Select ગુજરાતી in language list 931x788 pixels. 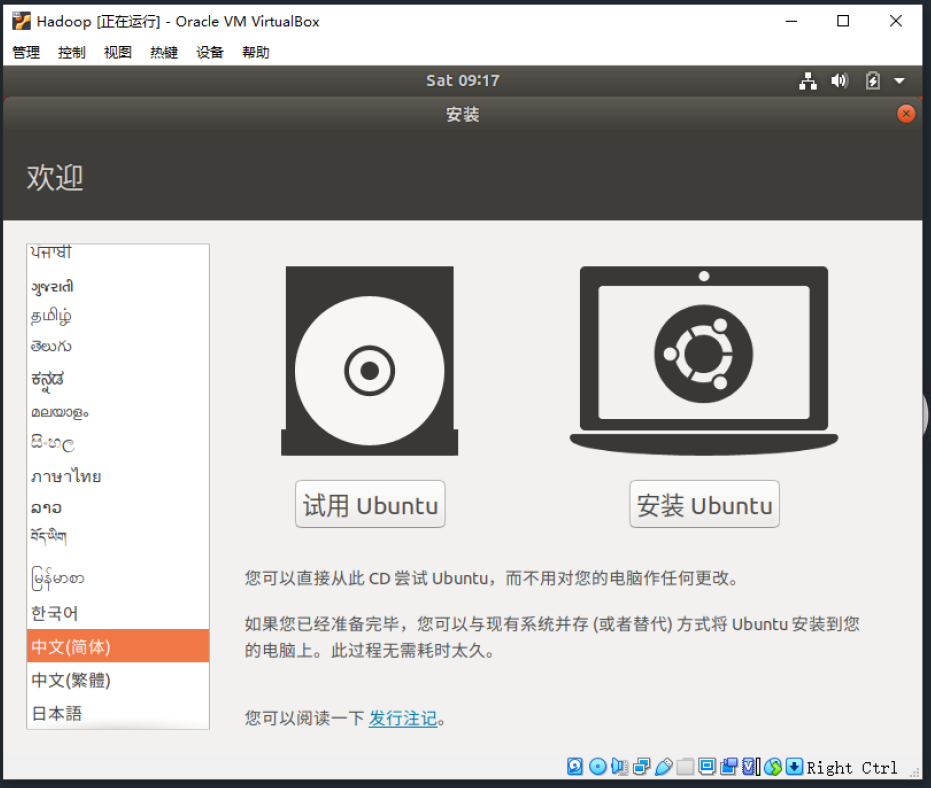[118, 286]
